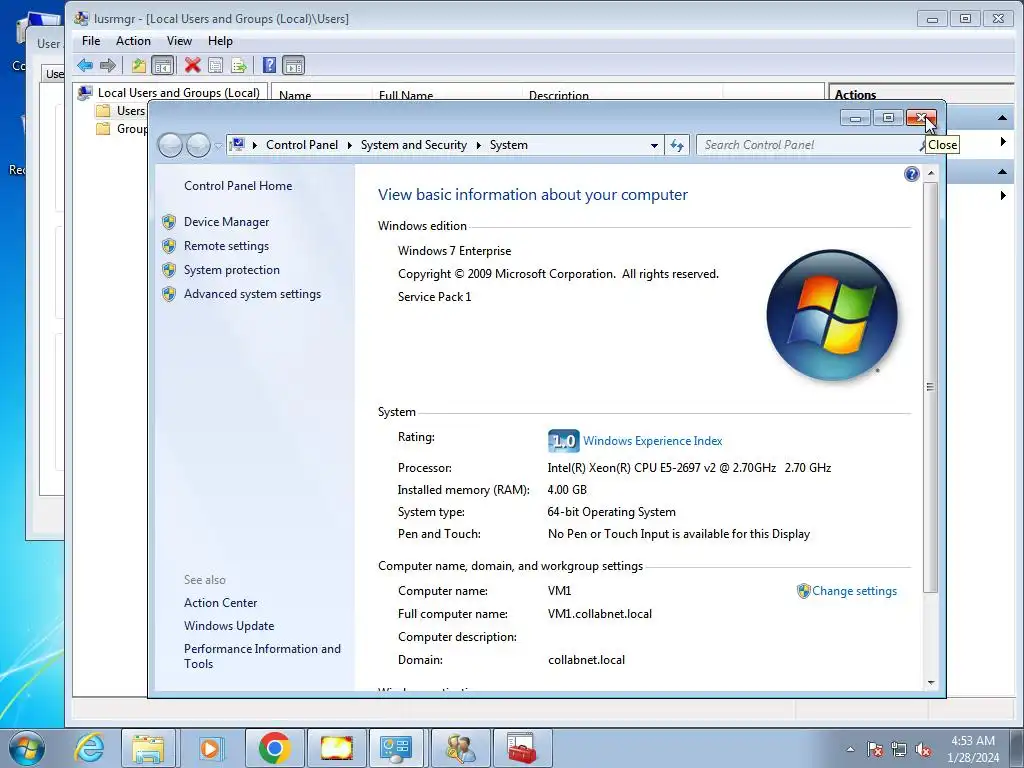Image resolution: width=1024 pixels, height=768 pixels.
Task: Open Device Manager link
Action: point(226,222)
